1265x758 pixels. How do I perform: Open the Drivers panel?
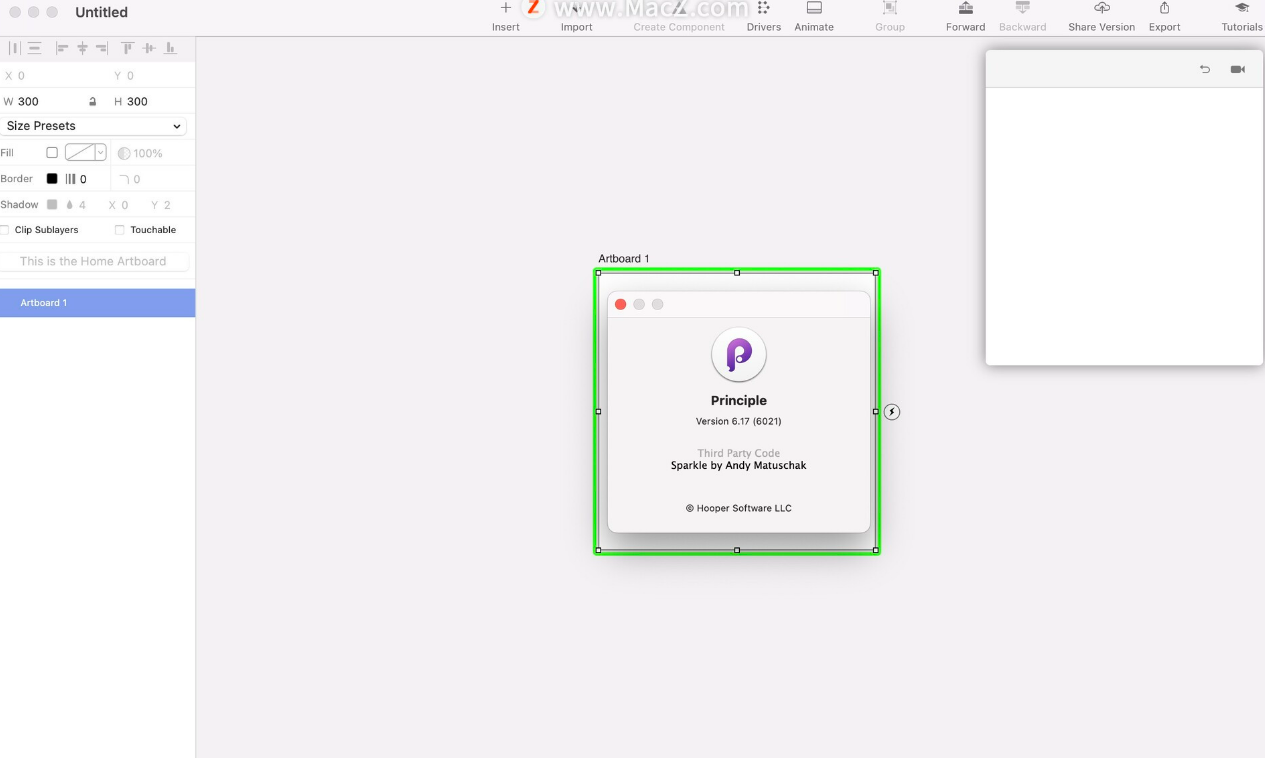click(763, 16)
